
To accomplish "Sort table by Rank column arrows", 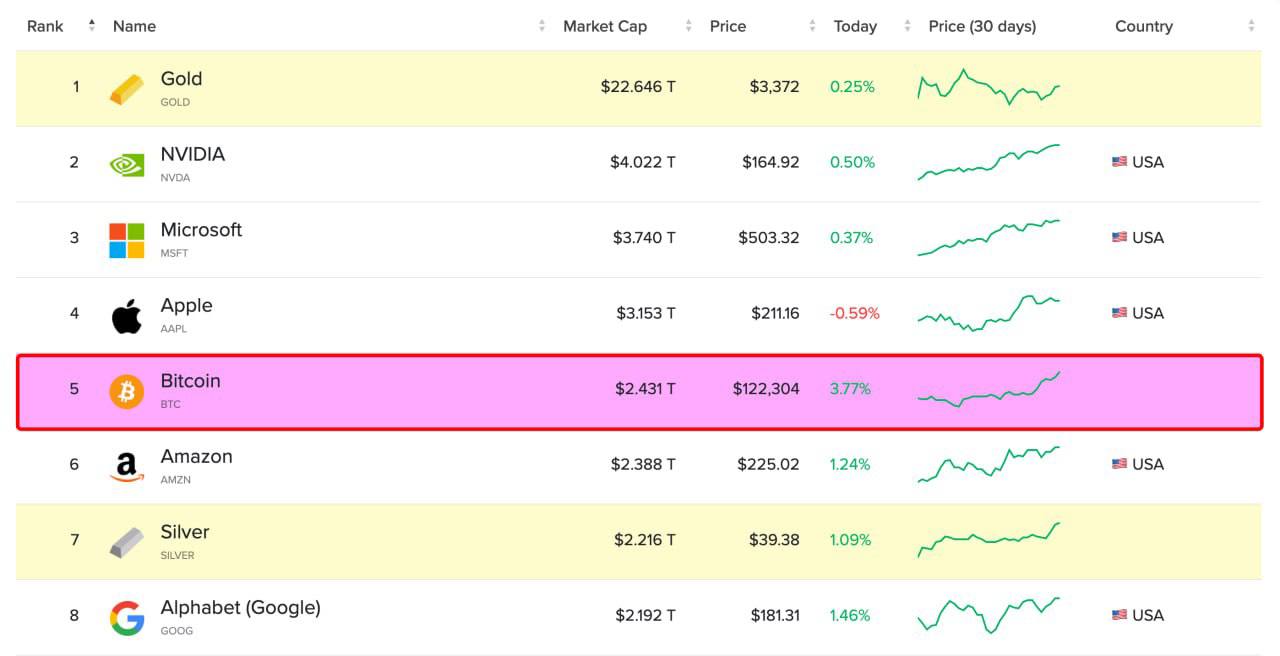I will click(x=92, y=26).
